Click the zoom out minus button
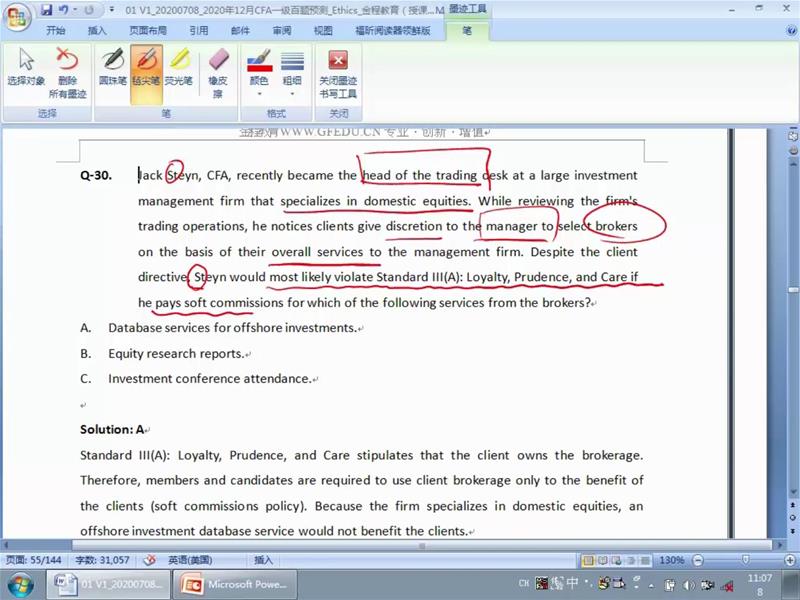Screen dimensions: 800x600 pyautogui.click(x=698, y=560)
